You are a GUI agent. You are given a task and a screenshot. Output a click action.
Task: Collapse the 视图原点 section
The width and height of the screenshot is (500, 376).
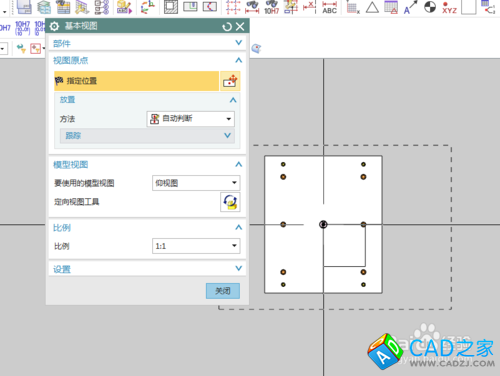[x=239, y=60]
